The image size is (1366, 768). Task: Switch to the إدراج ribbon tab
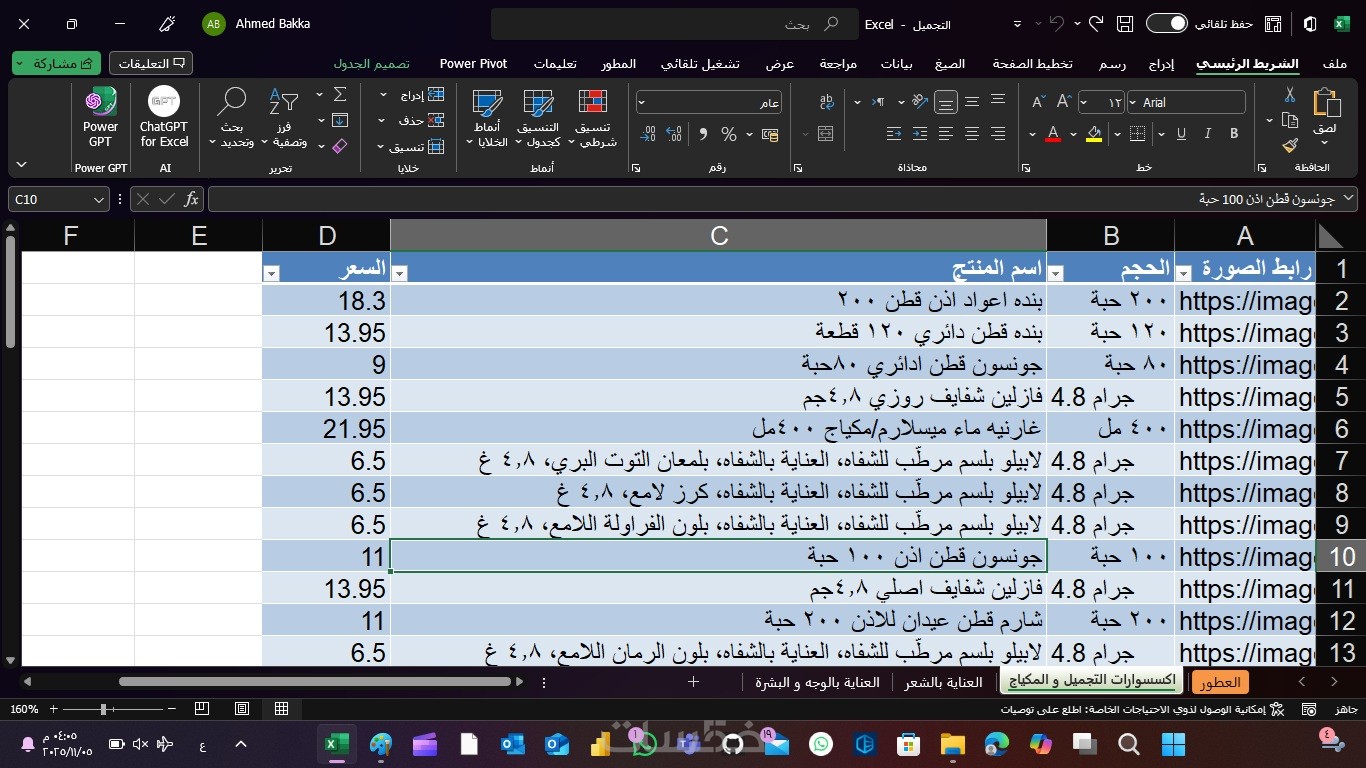1161,64
